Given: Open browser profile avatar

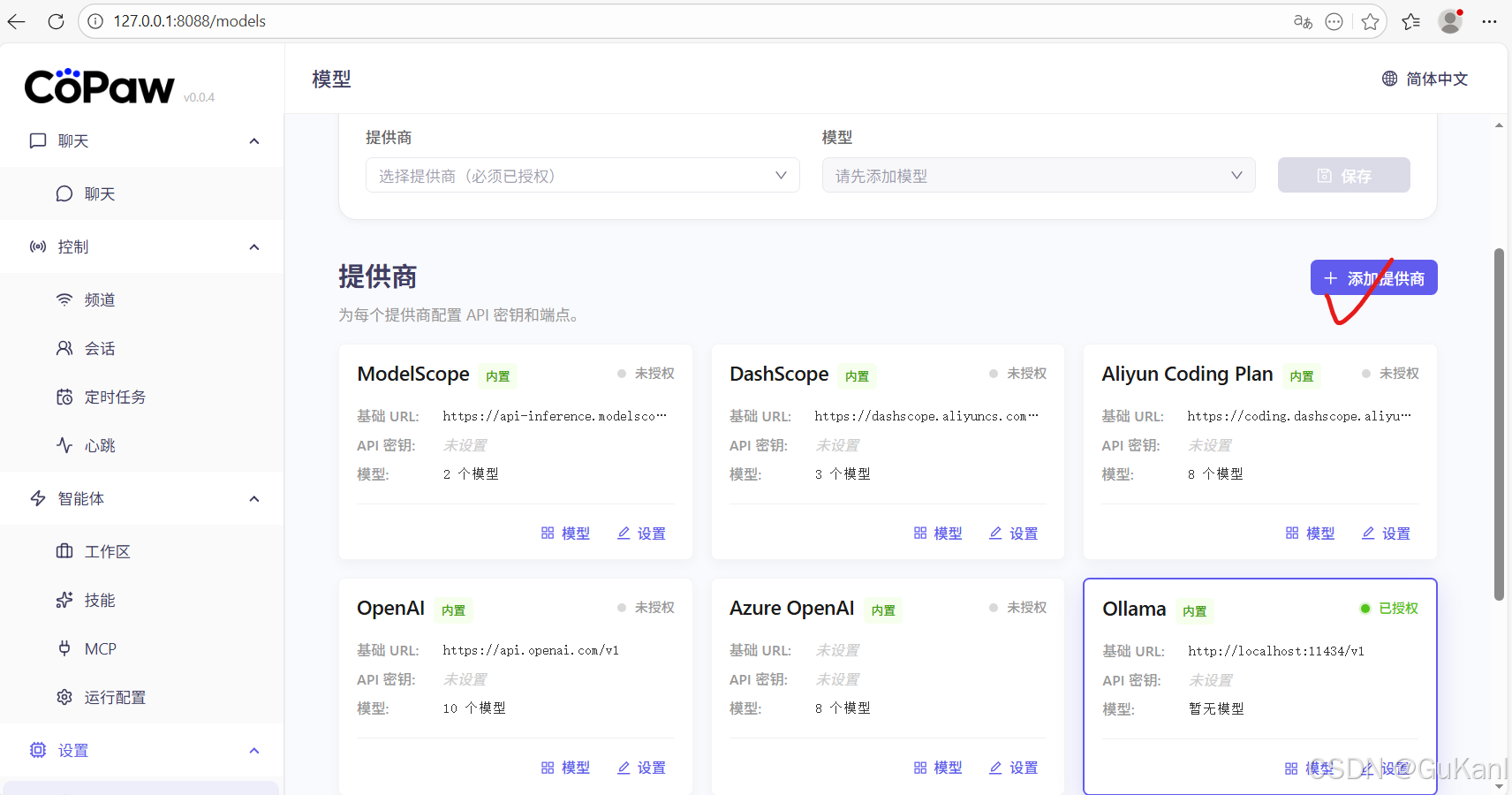Looking at the screenshot, I should click(1450, 21).
